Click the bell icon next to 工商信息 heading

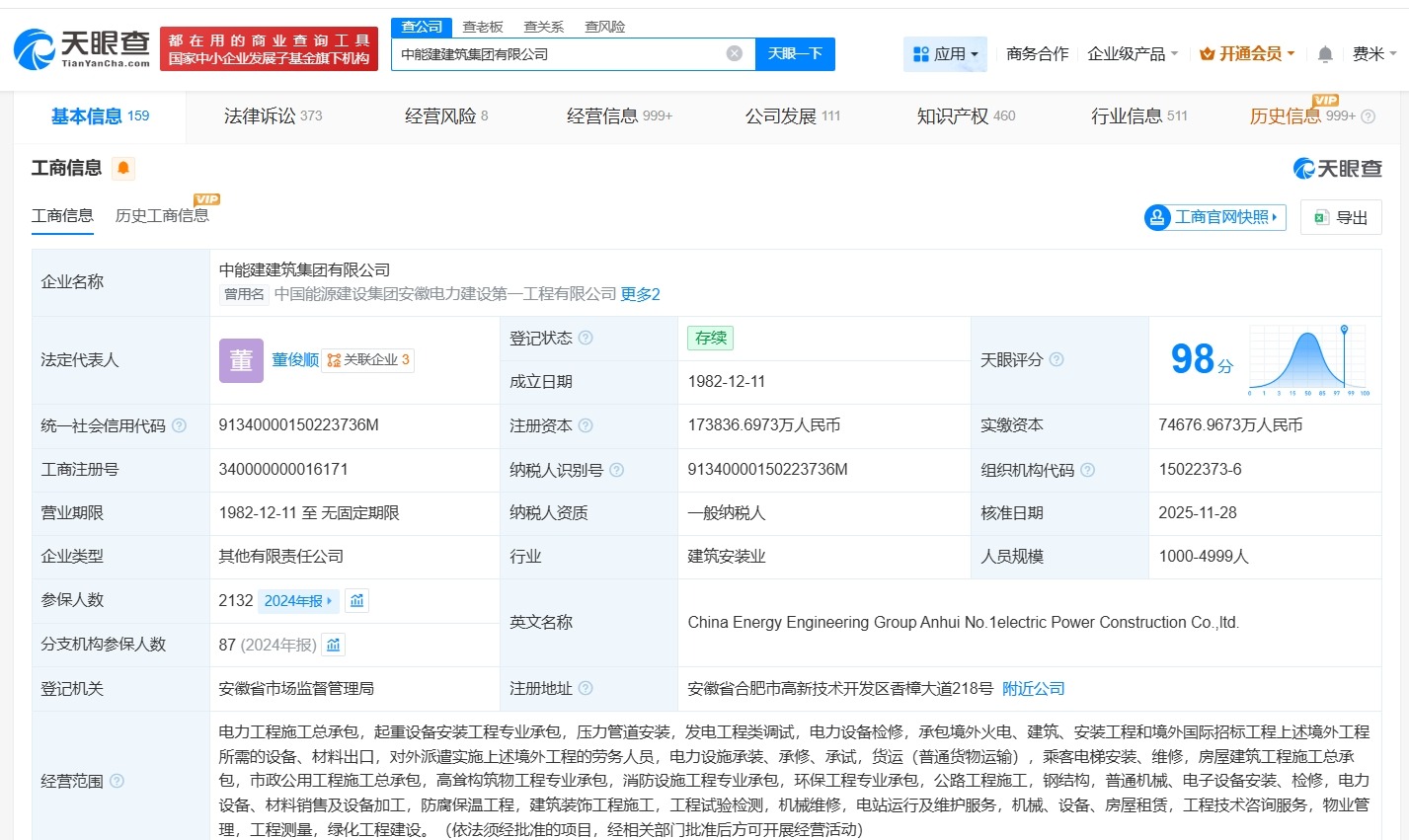(123, 168)
